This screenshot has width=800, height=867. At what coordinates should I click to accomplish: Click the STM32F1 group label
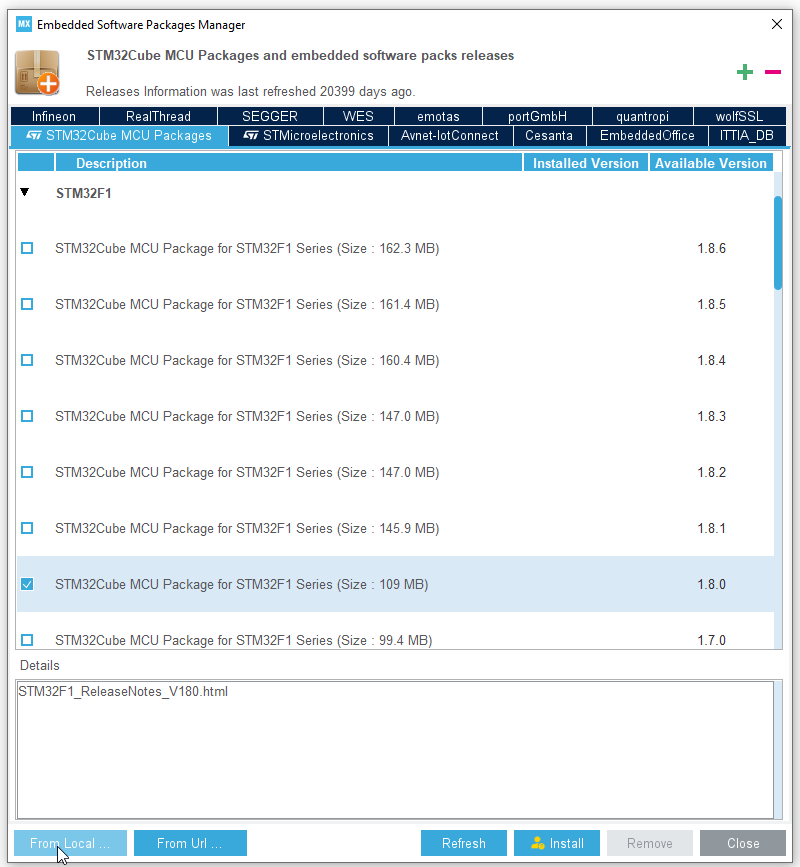tap(83, 194)
